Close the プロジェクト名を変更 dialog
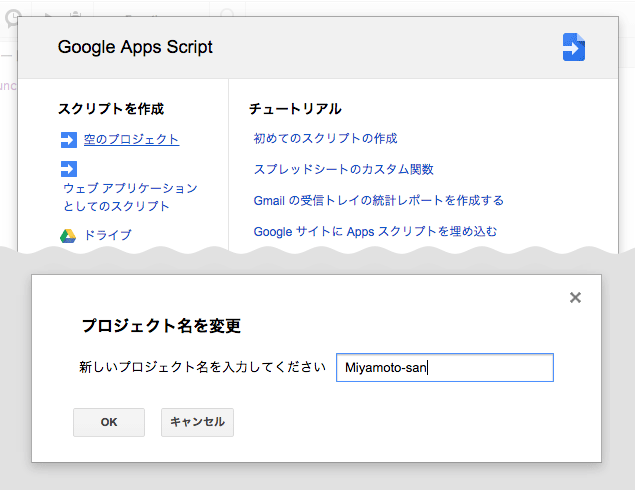Viewport: 635px width, 490px height. point(575,298)
